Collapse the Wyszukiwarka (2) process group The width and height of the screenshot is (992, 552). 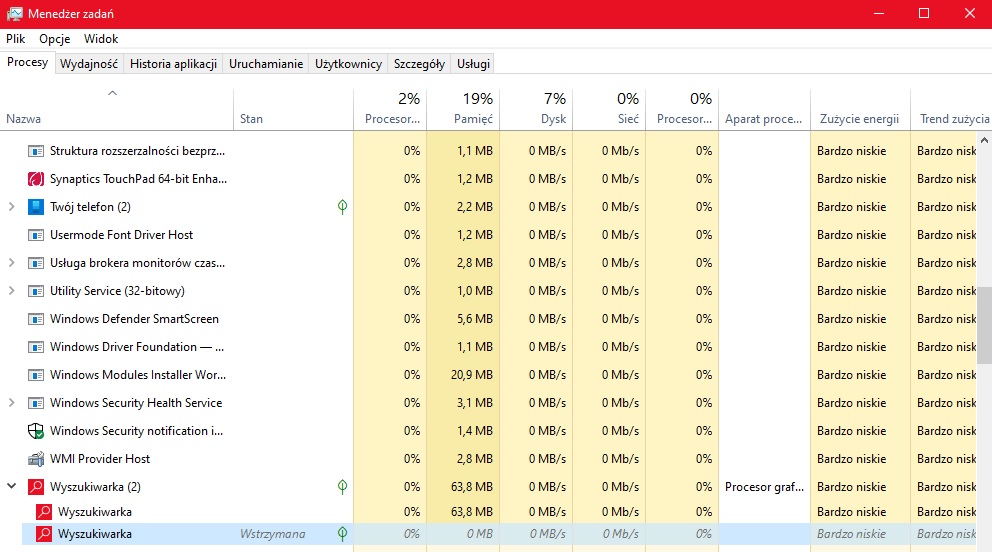tap(11, 487)
